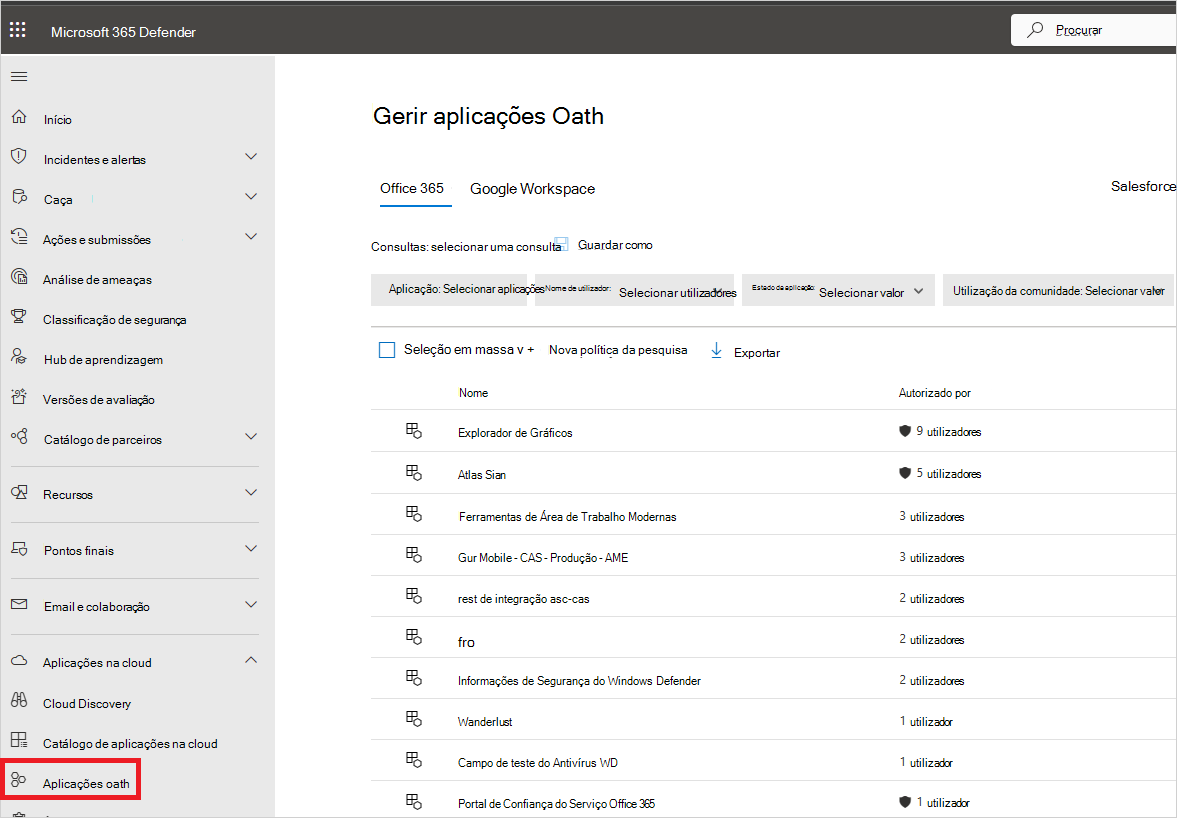
Task: Click the Início home icon
Action: 18,118
